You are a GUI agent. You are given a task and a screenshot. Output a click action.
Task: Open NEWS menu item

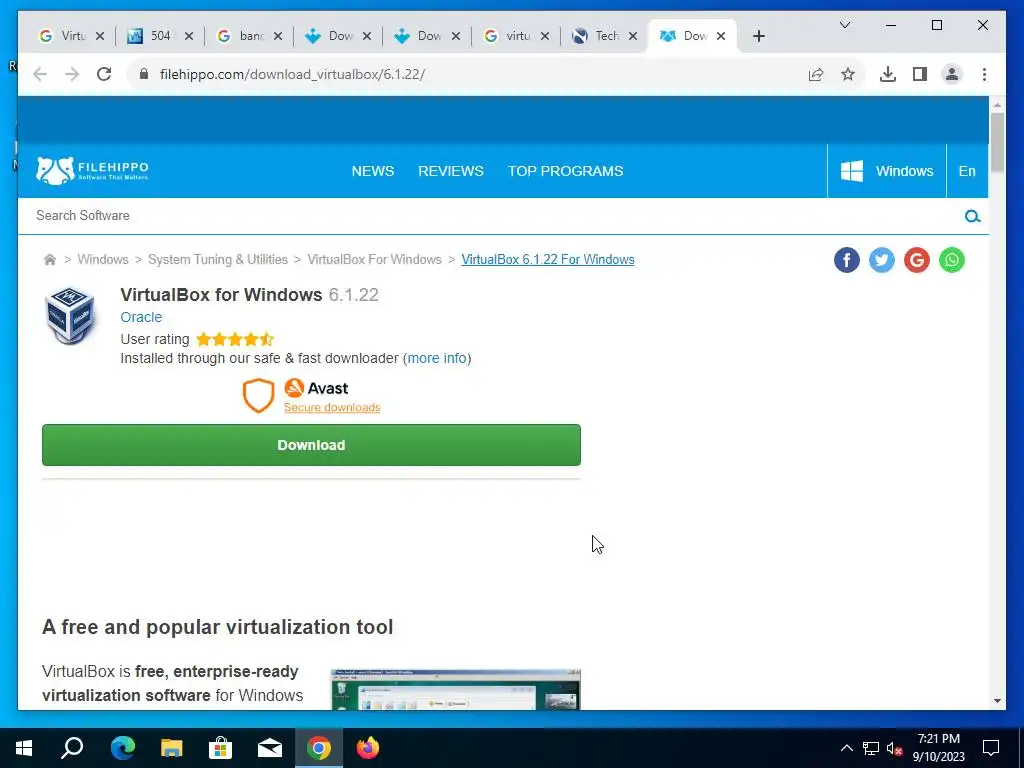pyautogui.click(x=373, y=171)
